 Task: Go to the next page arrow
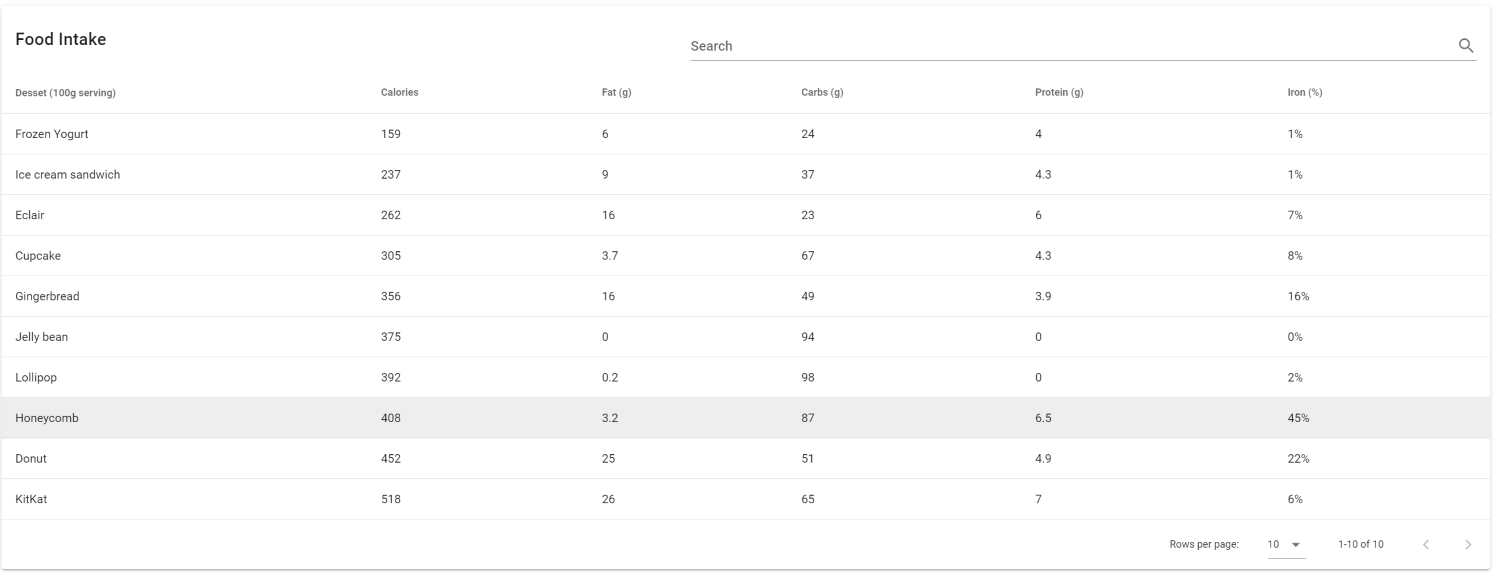tap(1468, 545)
